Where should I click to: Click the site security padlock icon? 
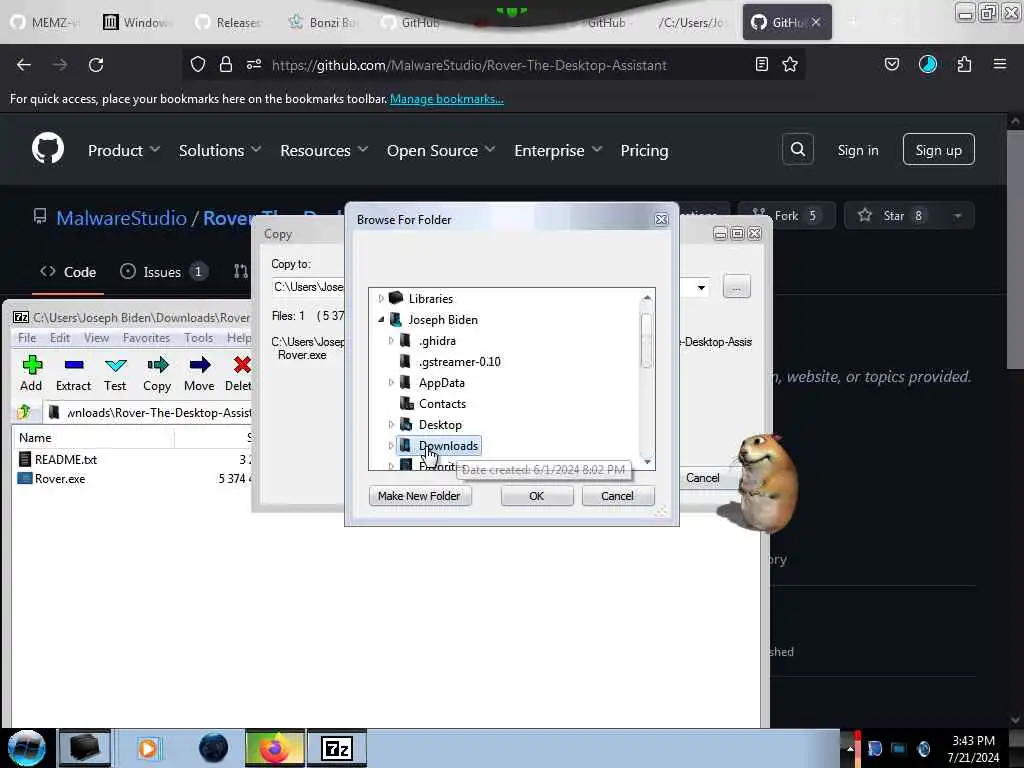click(x=226, y=64)
